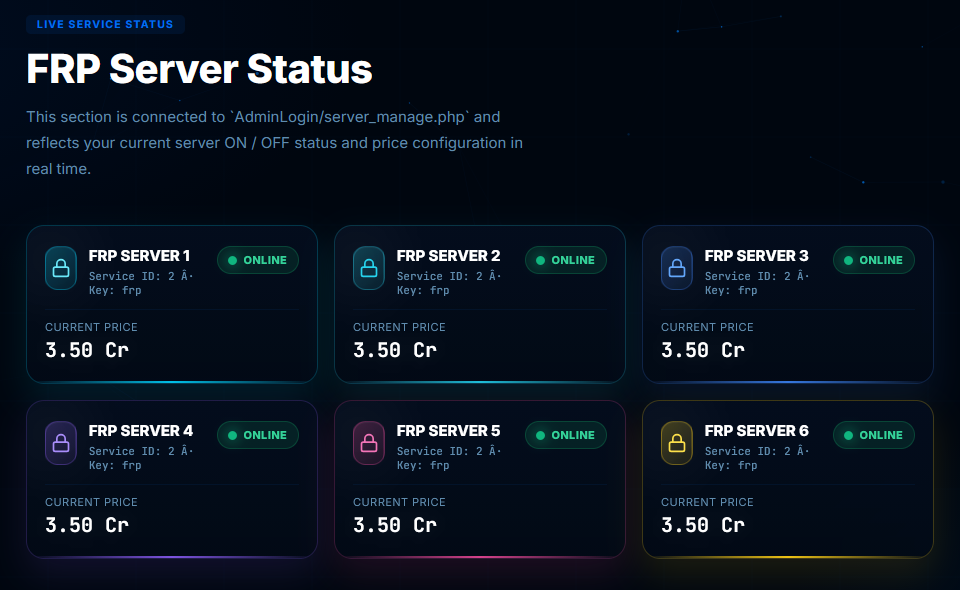Click the teal lock icon of FRP Server 1
This screenshot has width=960, height=590.
pyautogui.click(x=61, y=268)
